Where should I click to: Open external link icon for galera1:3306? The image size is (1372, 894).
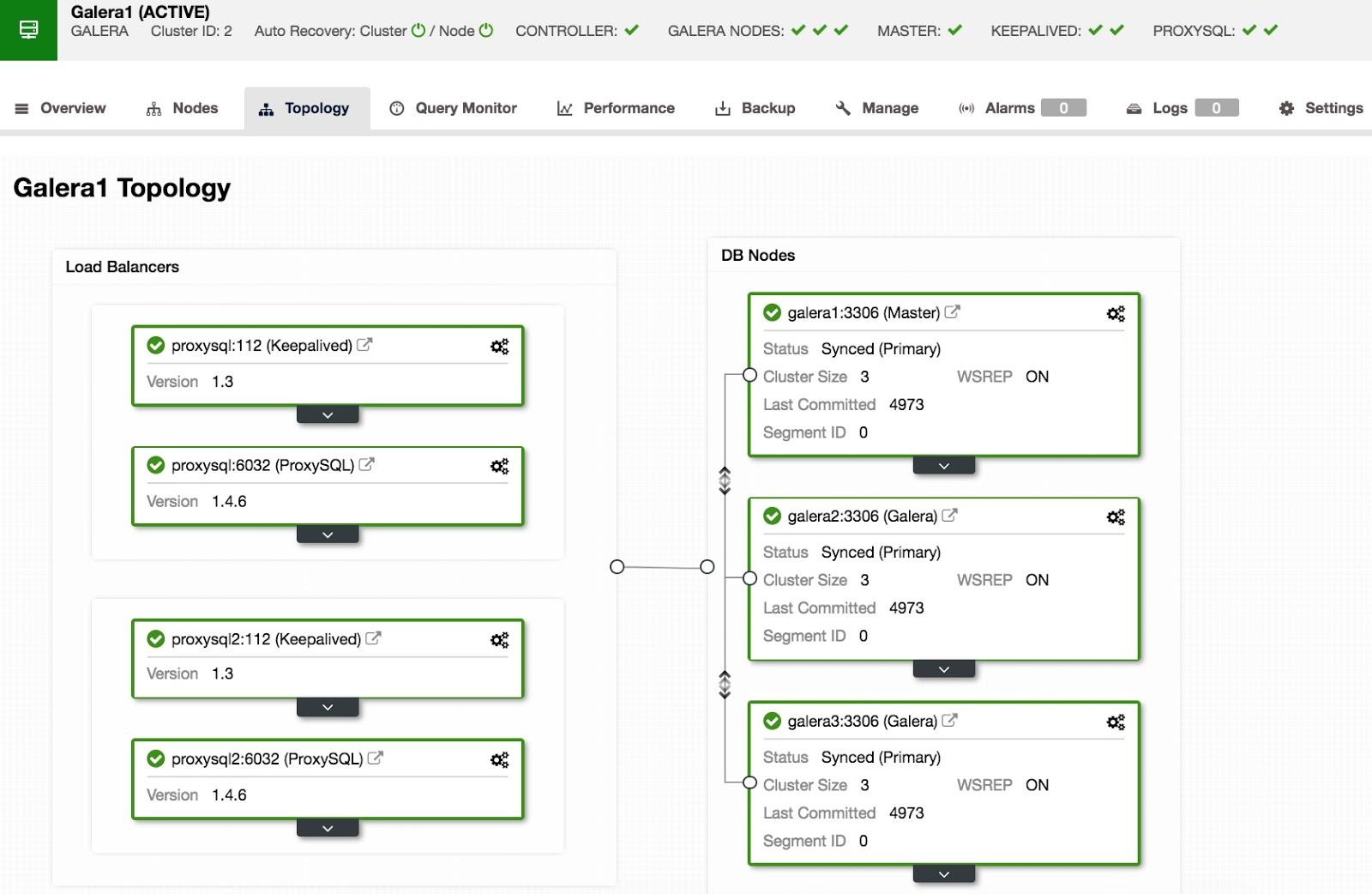[952, 312]
